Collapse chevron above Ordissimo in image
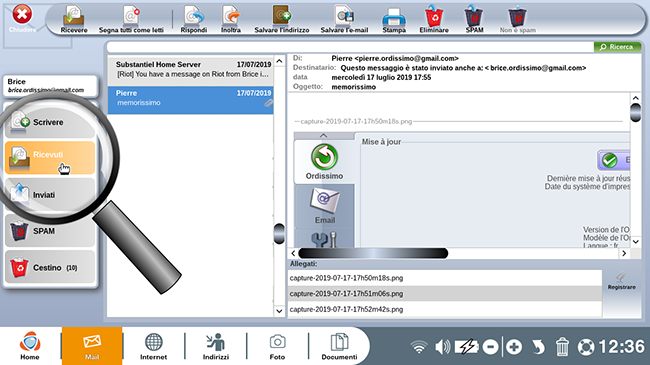The image size is (650, 365). coord(324,136)
